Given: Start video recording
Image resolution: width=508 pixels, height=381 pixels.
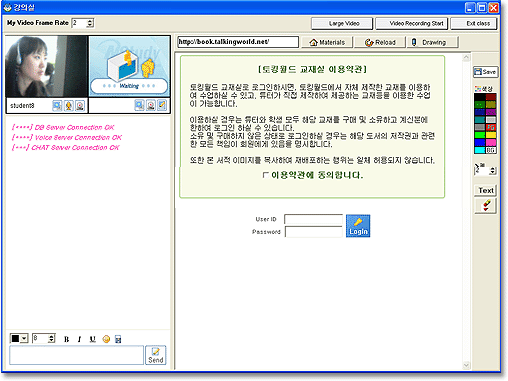Looking at the screenshot, I should 412,23.
